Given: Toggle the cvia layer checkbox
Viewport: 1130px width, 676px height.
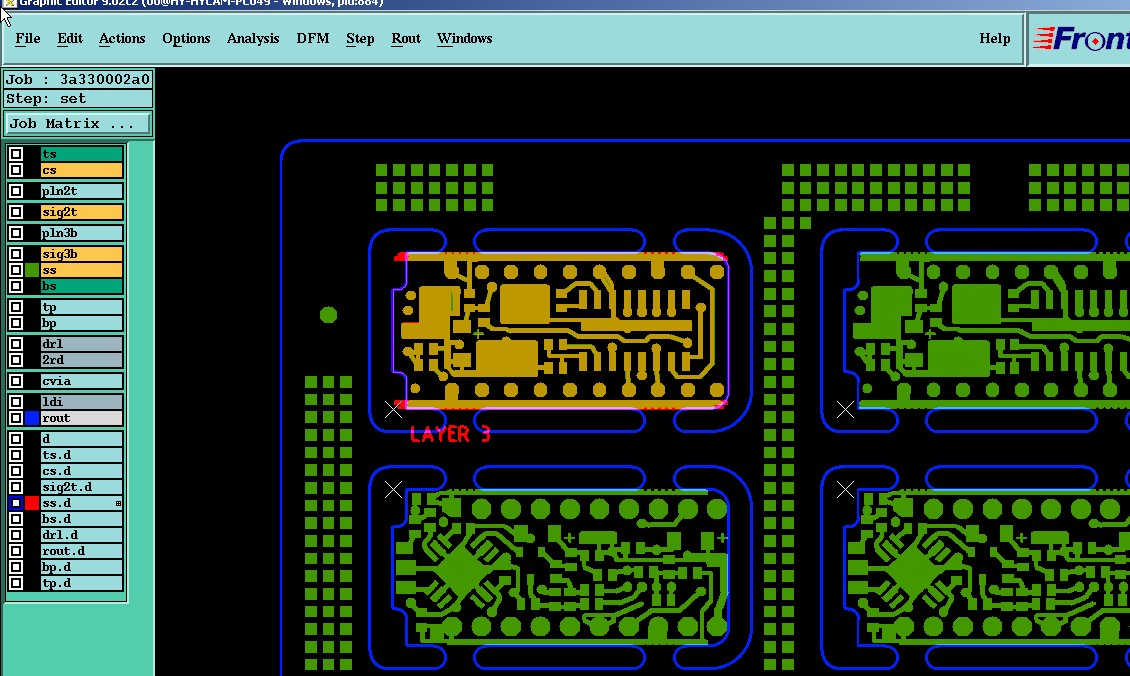Looking at the screenshot, I should click(16, 381).
